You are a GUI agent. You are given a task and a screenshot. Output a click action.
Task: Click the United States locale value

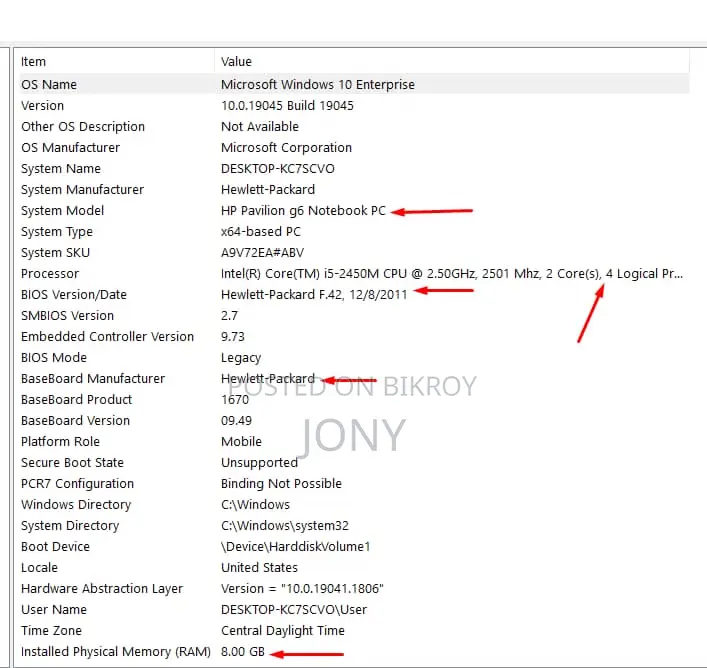pos(259,568)
